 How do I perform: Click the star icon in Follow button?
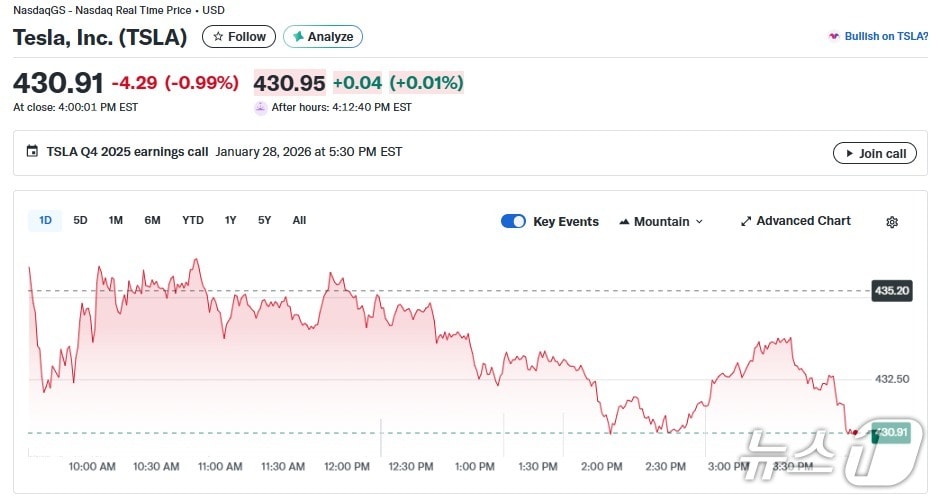218,37
